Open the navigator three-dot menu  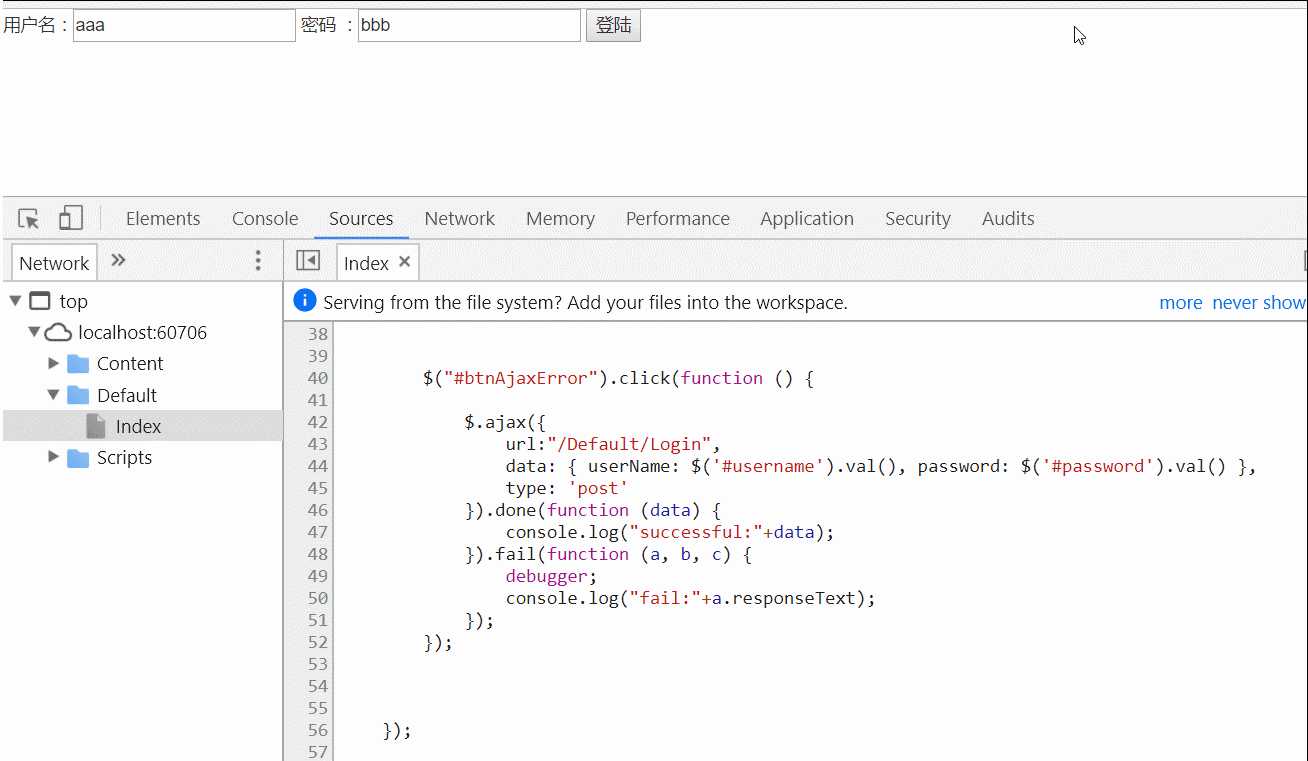[258, 261]
